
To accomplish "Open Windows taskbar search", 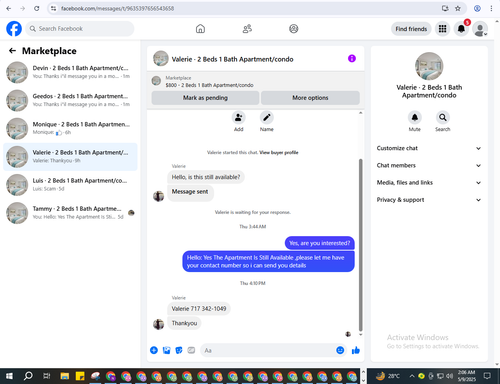I will [x=28, y=376].
